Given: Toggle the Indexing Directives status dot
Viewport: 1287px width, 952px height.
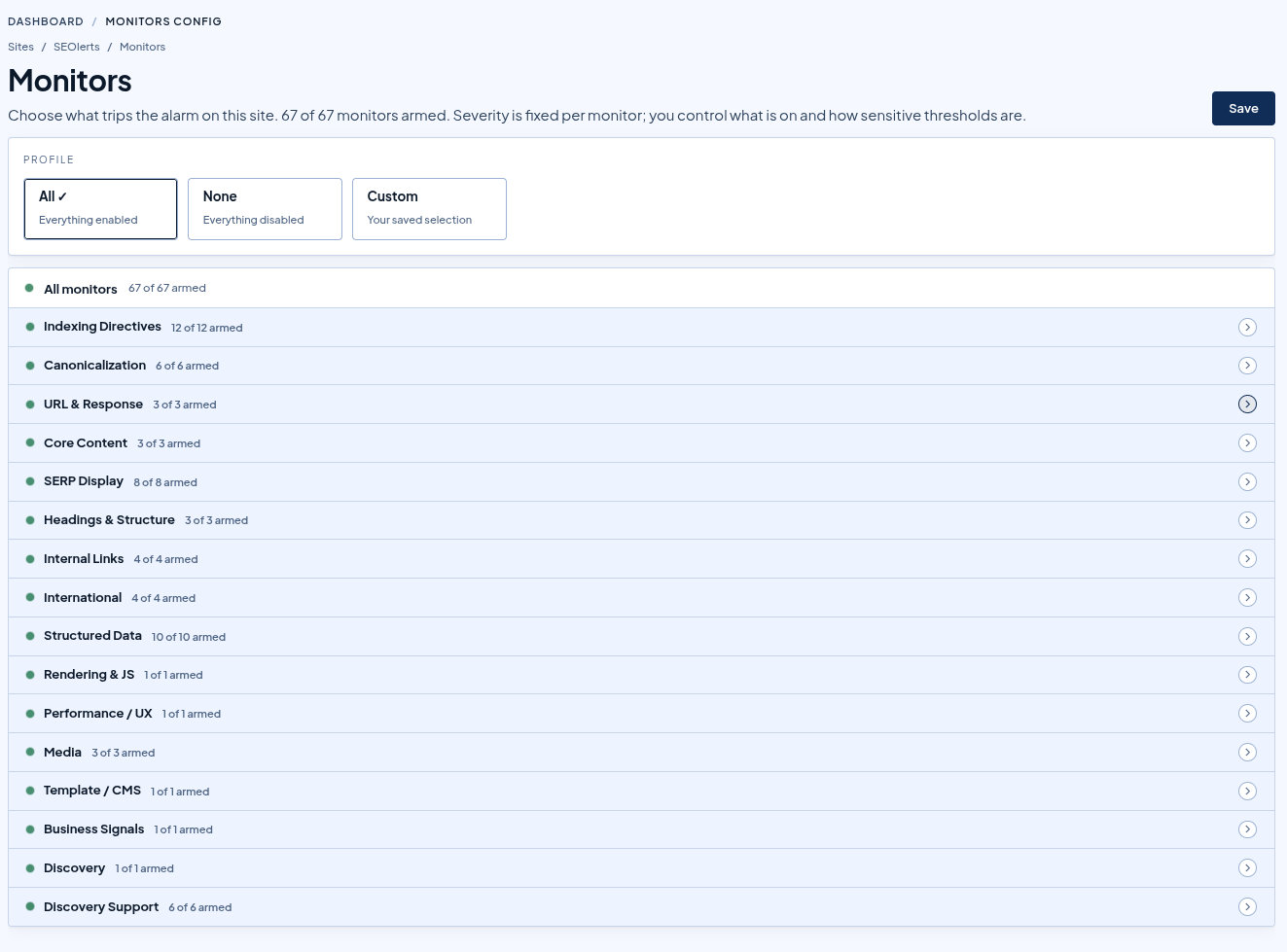Looking at the screenshot, I should 30,327.
